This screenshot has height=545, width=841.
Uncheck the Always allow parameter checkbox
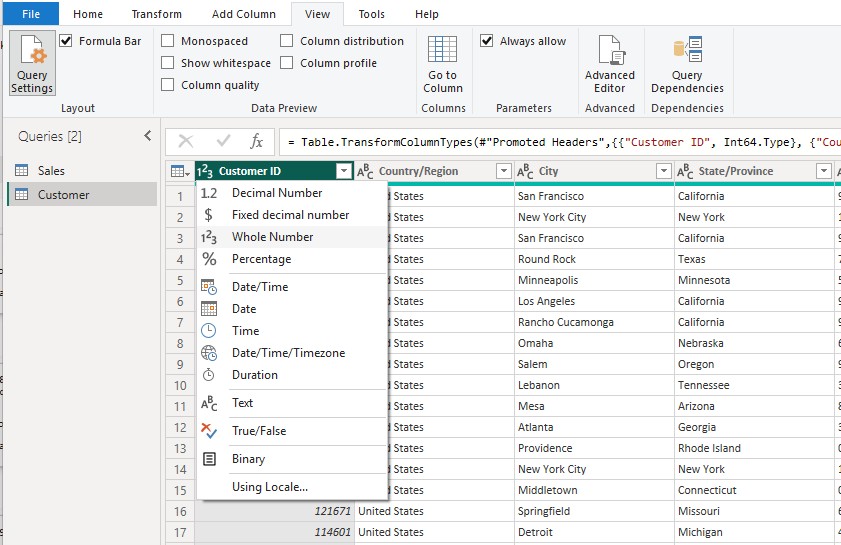click(486, 41)
